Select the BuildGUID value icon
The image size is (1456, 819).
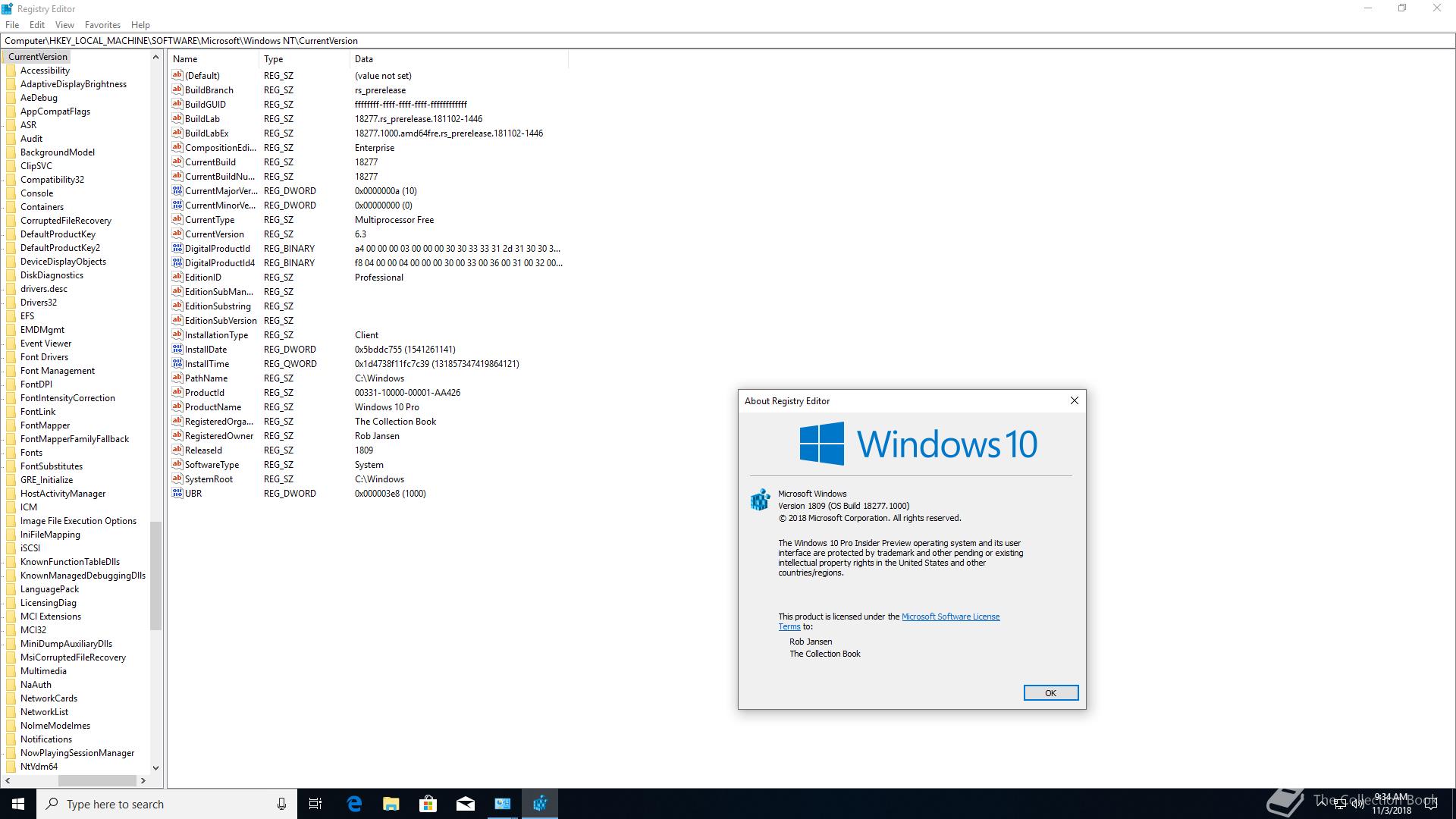pos(177,104)
